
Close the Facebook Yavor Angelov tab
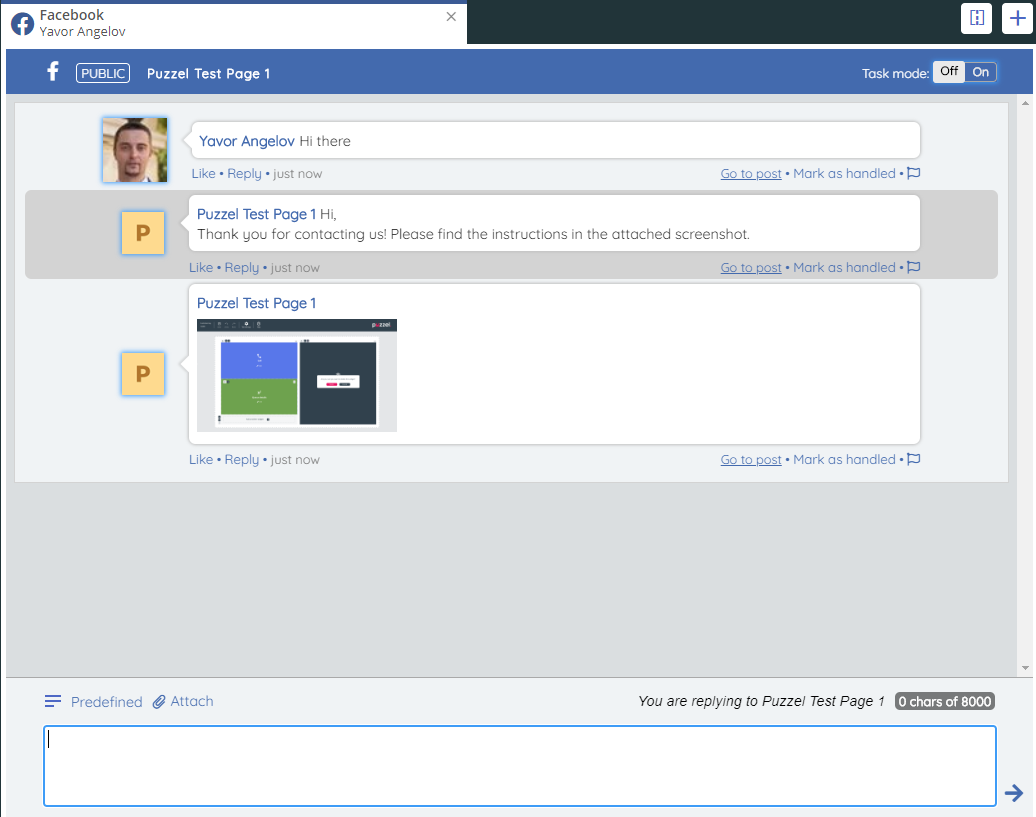[x=451, y=17]
